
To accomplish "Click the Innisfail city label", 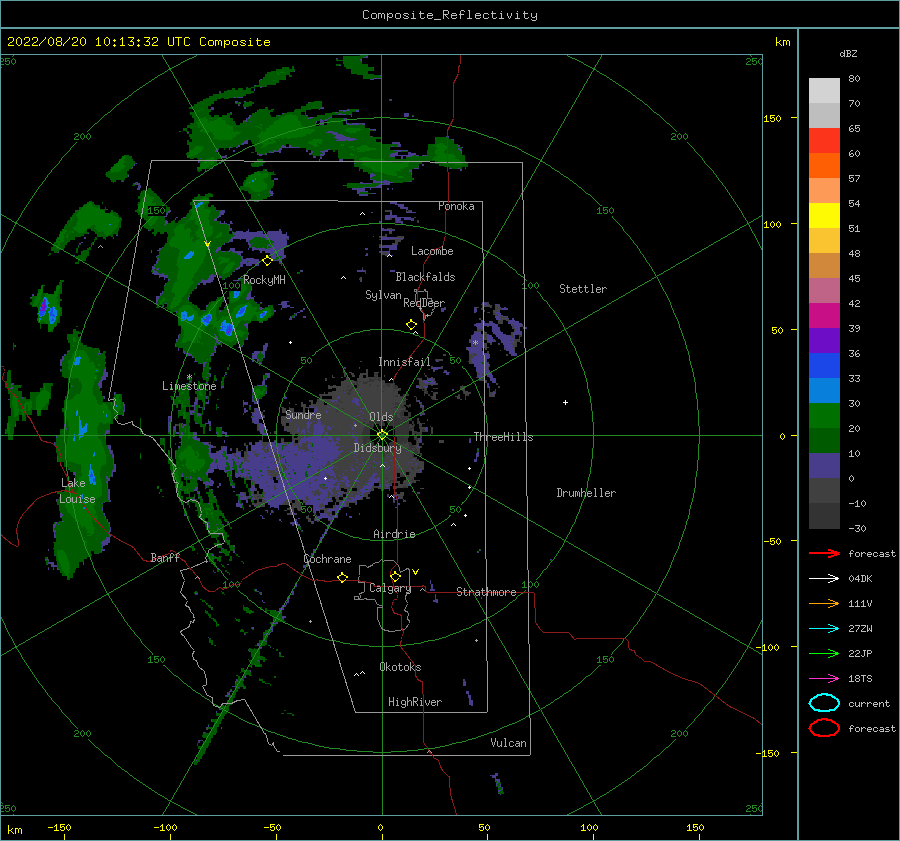I will tap(404, 362).
